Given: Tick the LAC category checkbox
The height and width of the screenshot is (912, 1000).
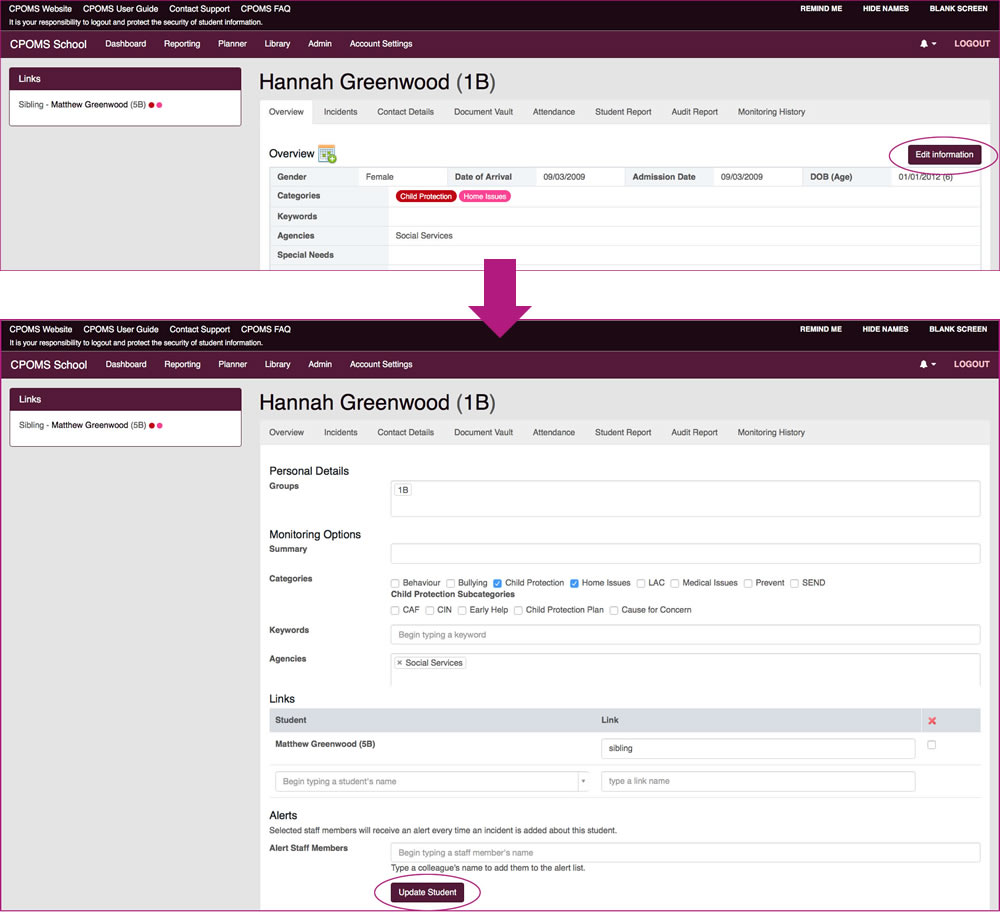Looking at the screenshot, I should [x=640, y=583].
